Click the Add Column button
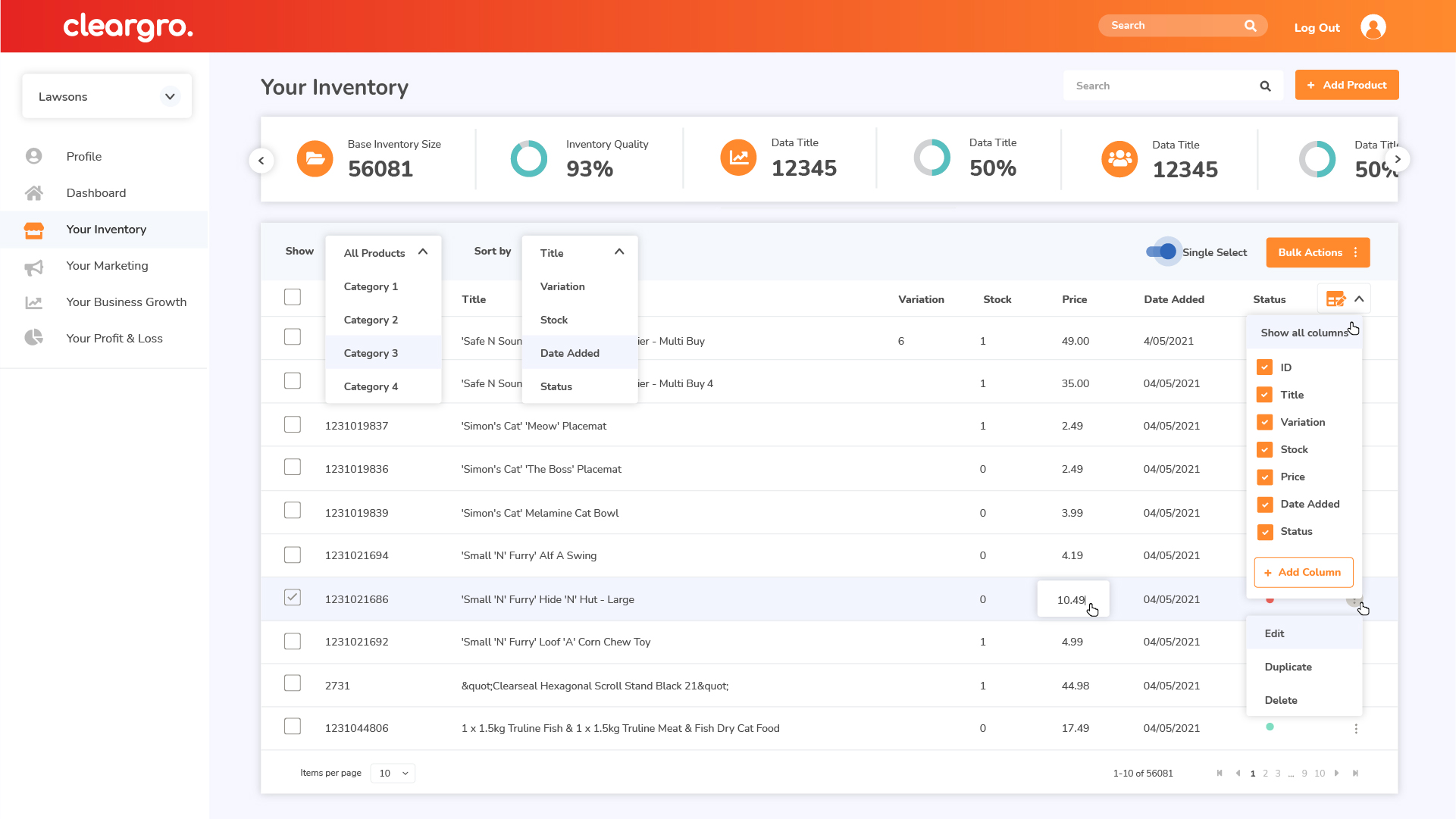1456x819 pixels. point(1303,573)
